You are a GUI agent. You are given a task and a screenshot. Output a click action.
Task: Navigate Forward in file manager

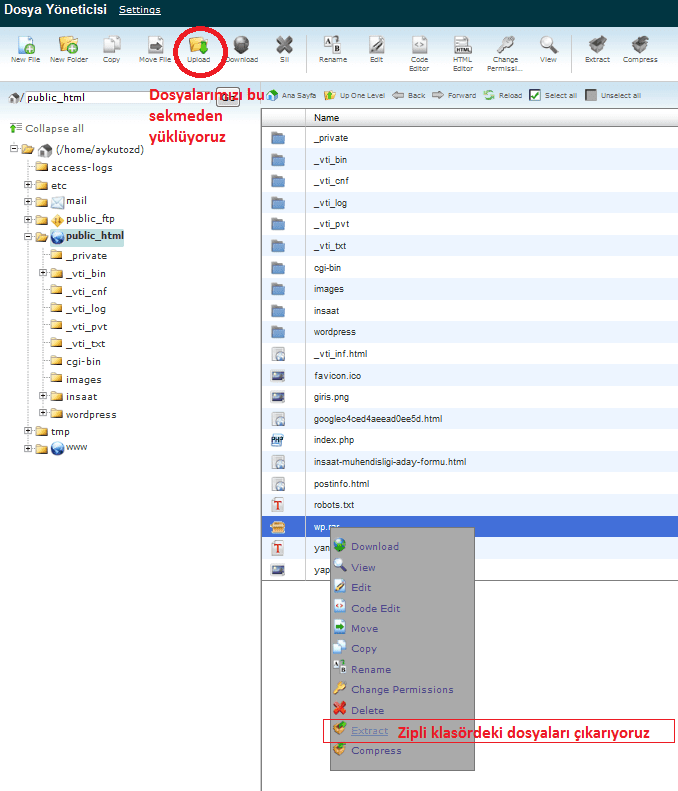click(x=454, y=95)
